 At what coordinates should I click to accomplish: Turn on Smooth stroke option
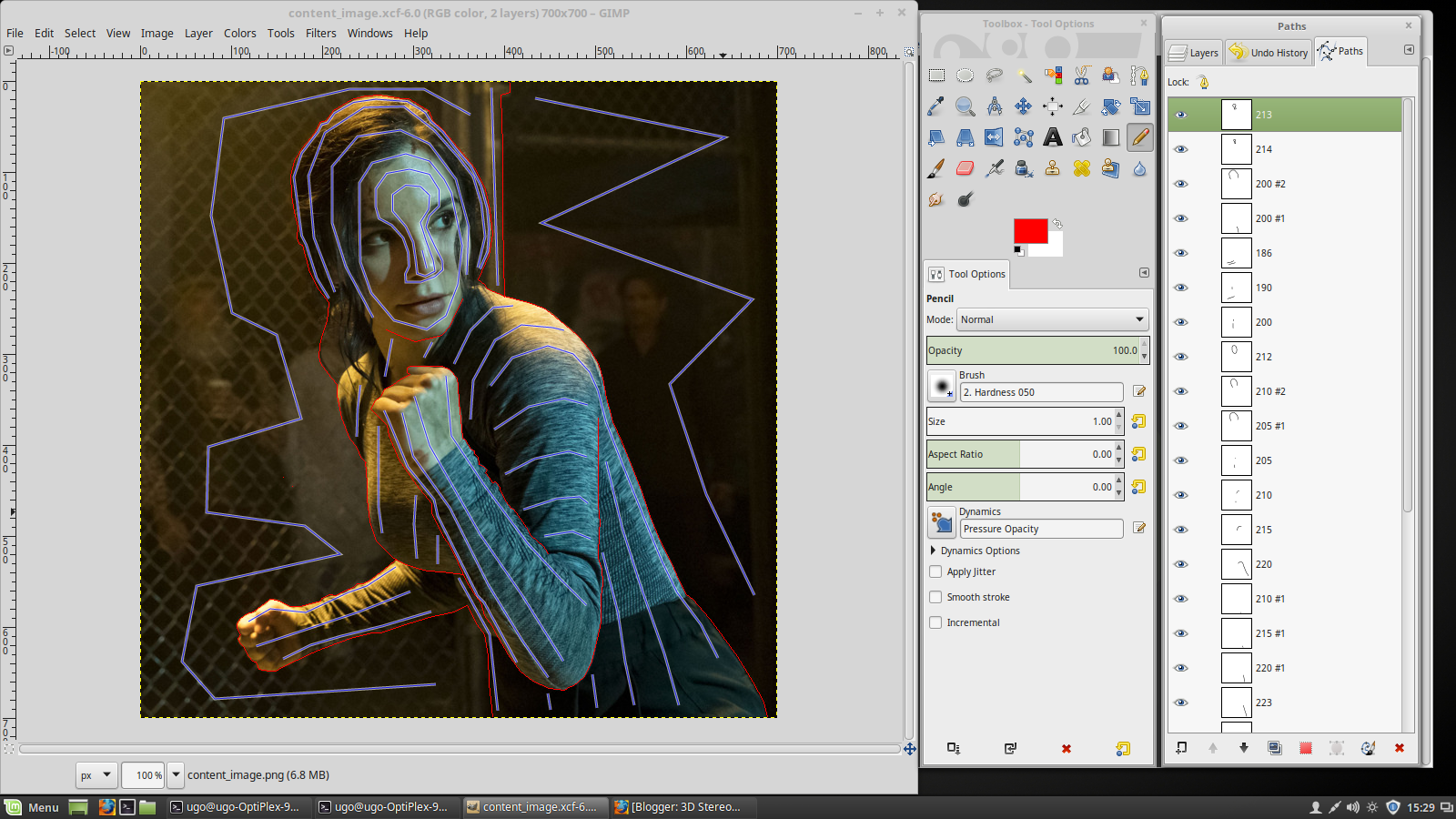point(935,597)
